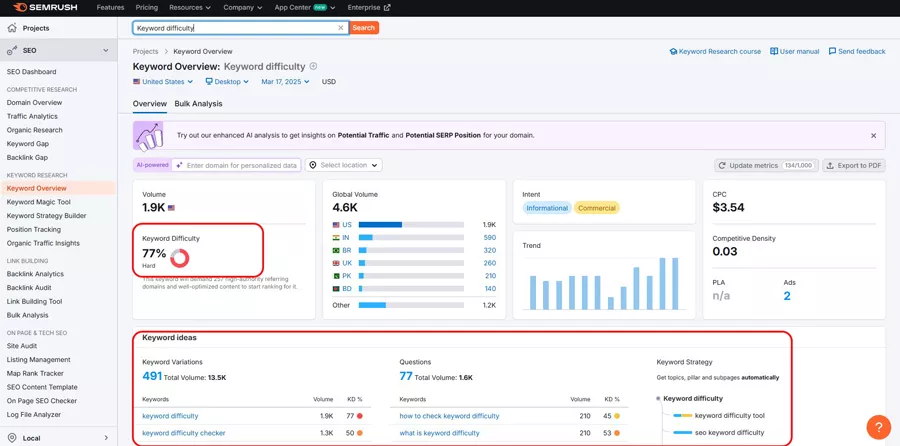Open the Enterprise external link
The height and width of the screenshot is (446, 900).
[369, 7]
